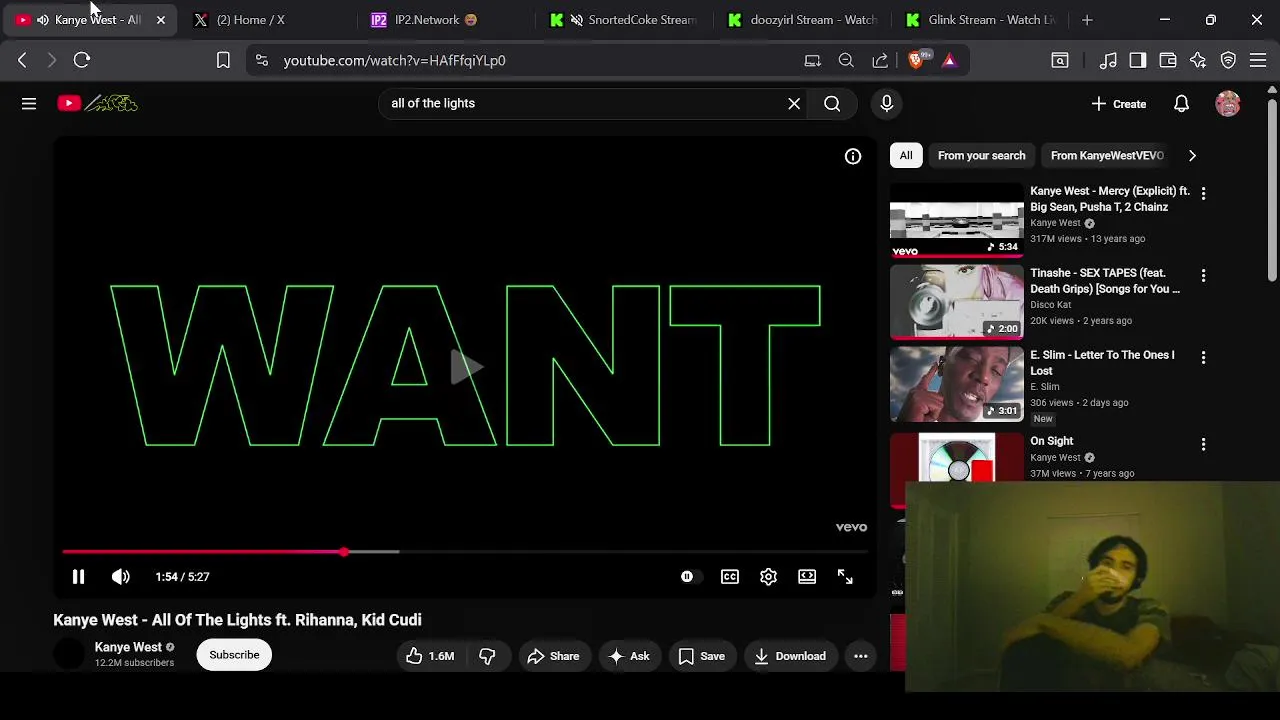Select the All filter chip

(x=906, y=155)
